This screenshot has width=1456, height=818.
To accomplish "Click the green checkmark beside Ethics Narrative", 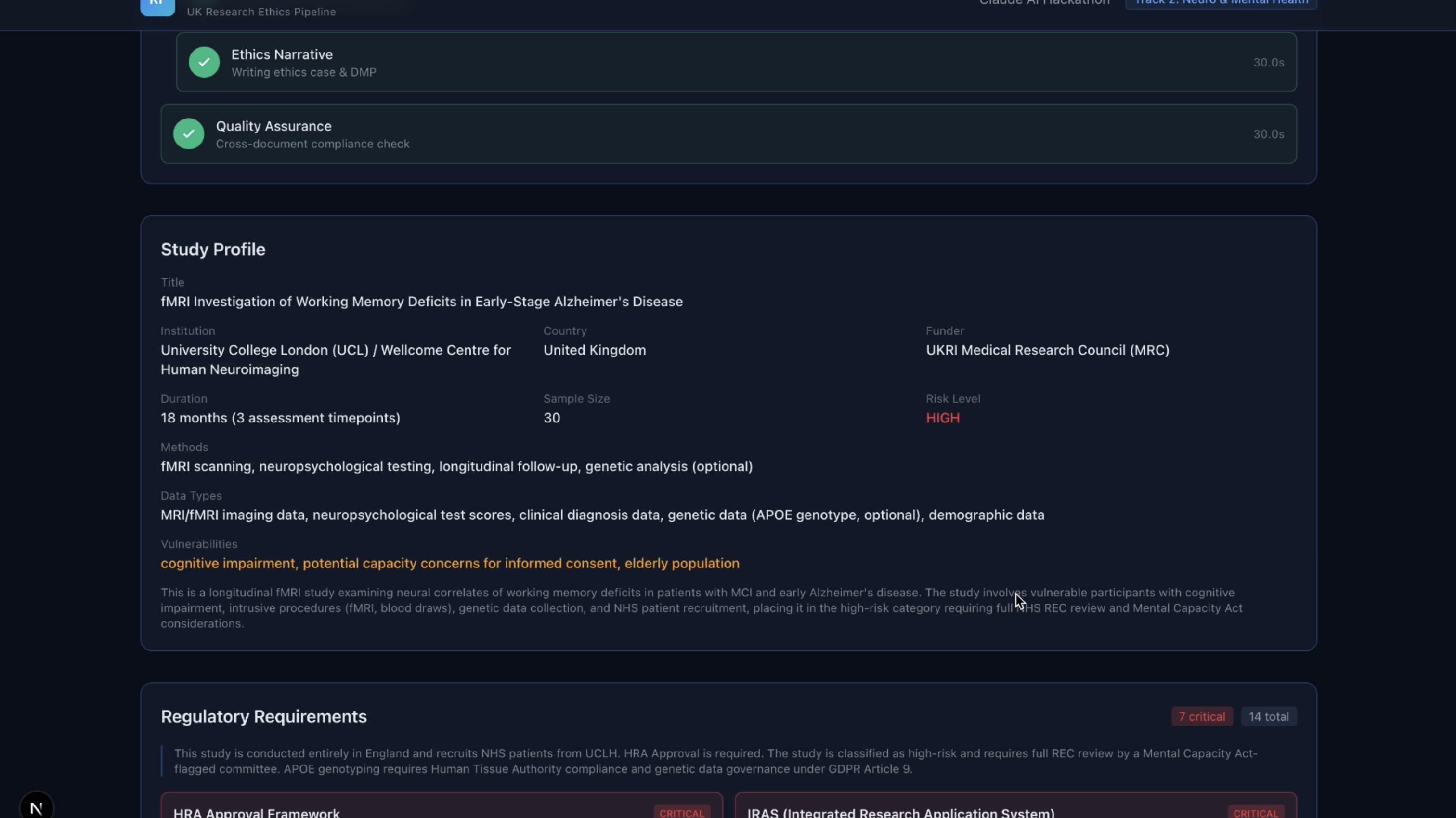I will coord(204,62).
